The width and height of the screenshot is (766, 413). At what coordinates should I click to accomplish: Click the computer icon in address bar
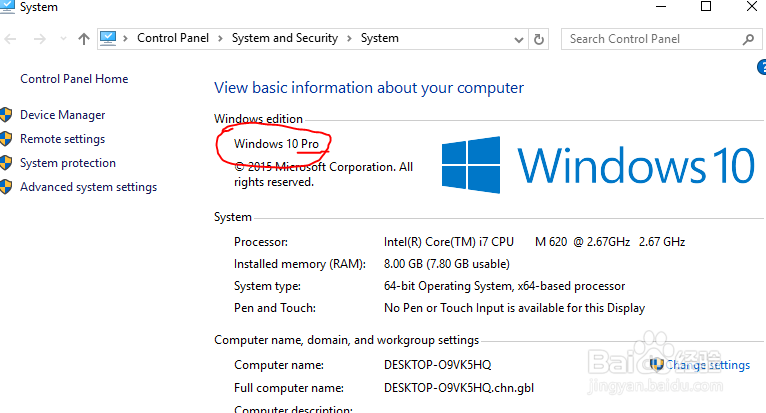pos(108,38)
